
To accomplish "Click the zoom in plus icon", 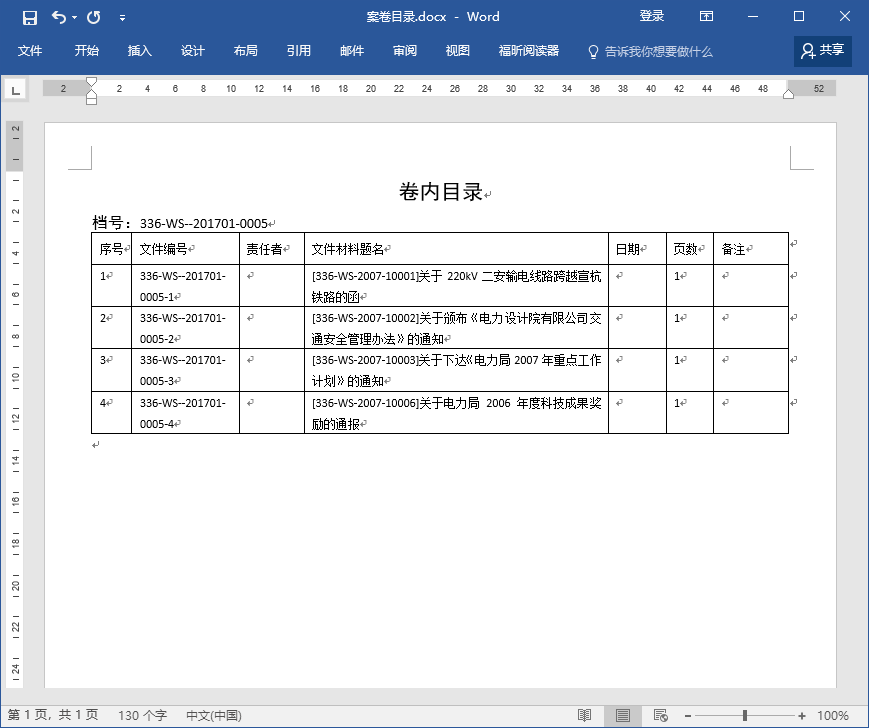I will (x=802, y=716).
